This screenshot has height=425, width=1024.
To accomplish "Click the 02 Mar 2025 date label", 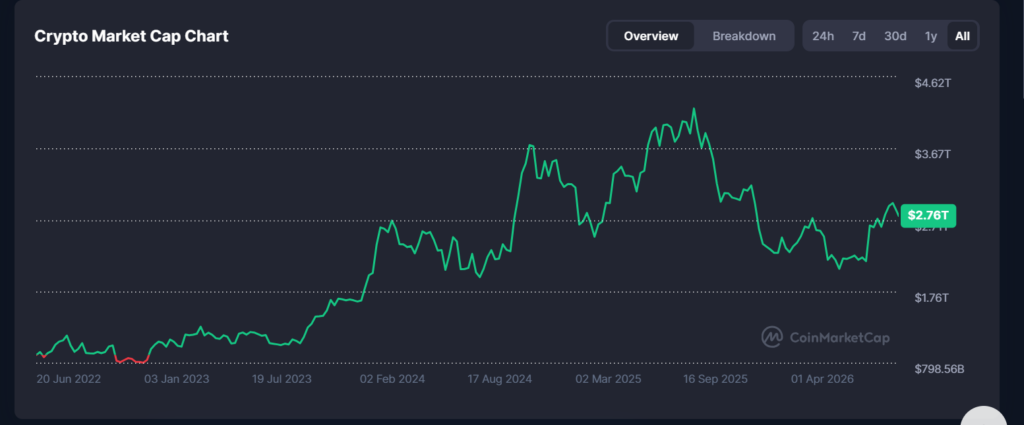I will coord(608,379).
